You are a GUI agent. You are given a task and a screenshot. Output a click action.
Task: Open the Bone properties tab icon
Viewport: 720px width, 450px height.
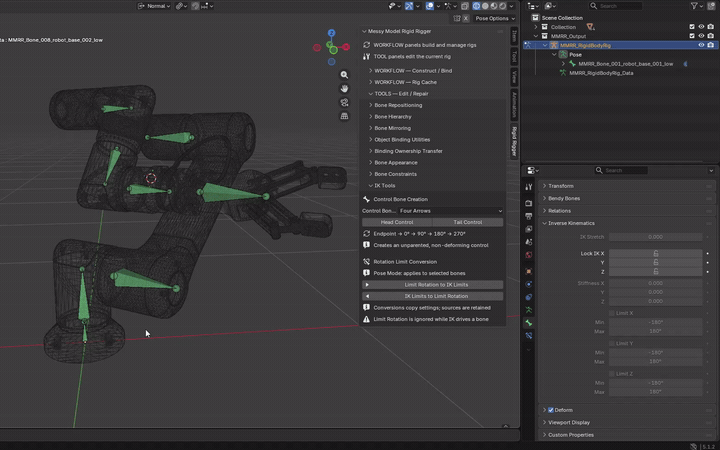click(x=529, y=323)
